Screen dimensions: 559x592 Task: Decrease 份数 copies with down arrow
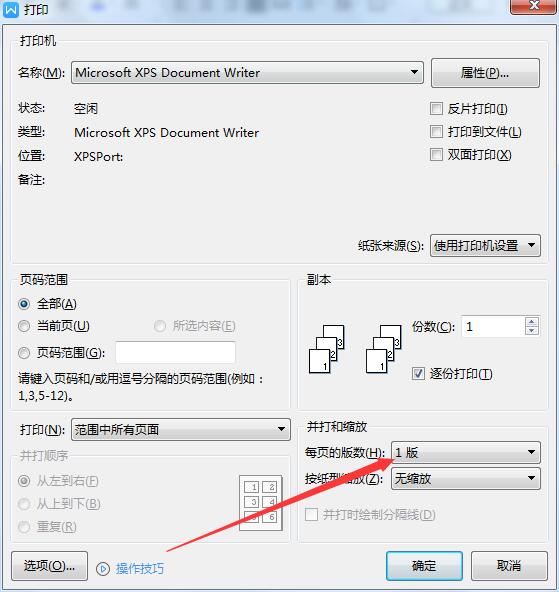531,331
